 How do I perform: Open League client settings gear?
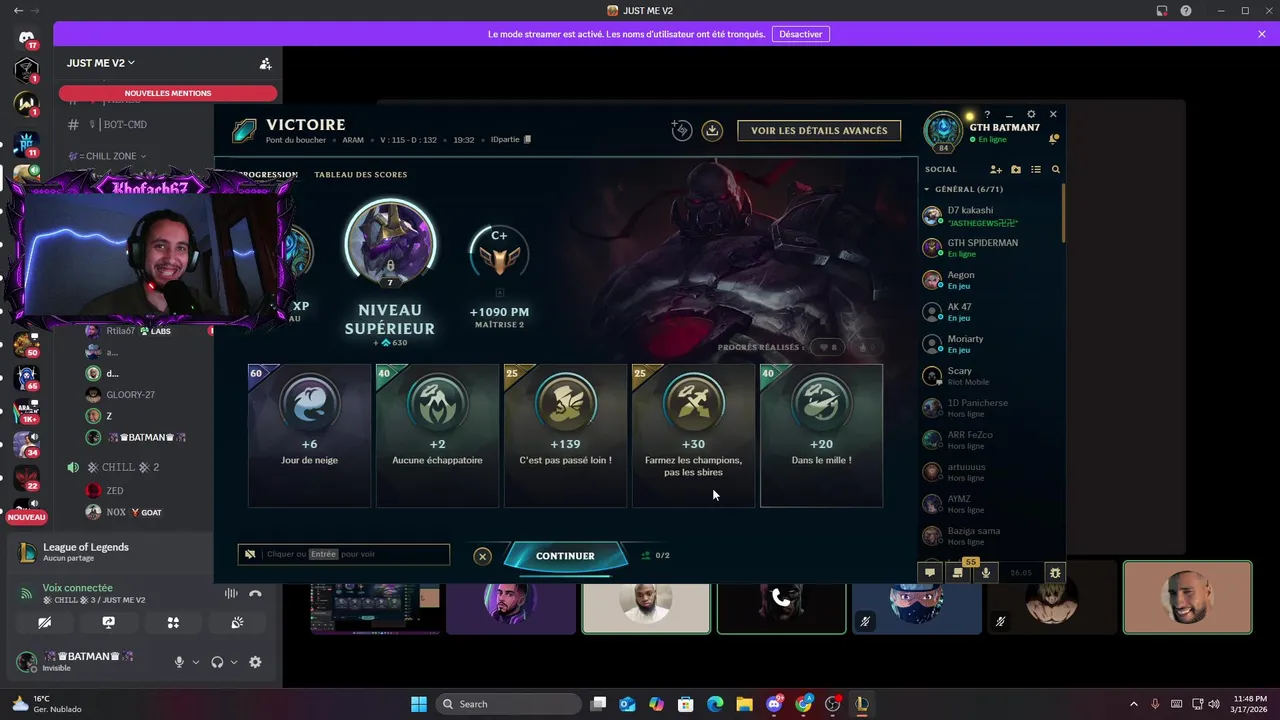tap(1031, 115)
